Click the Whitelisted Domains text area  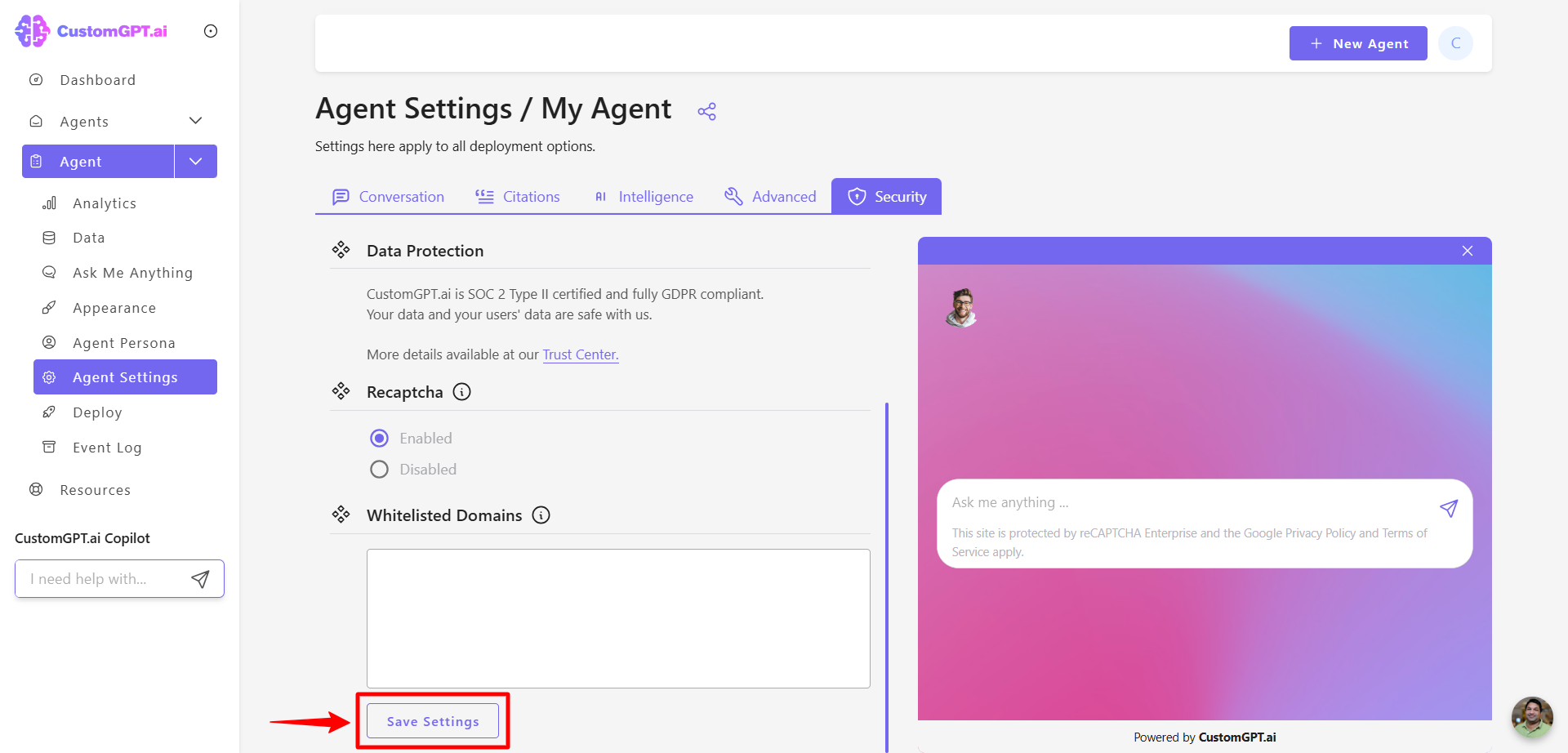(618, 618)
